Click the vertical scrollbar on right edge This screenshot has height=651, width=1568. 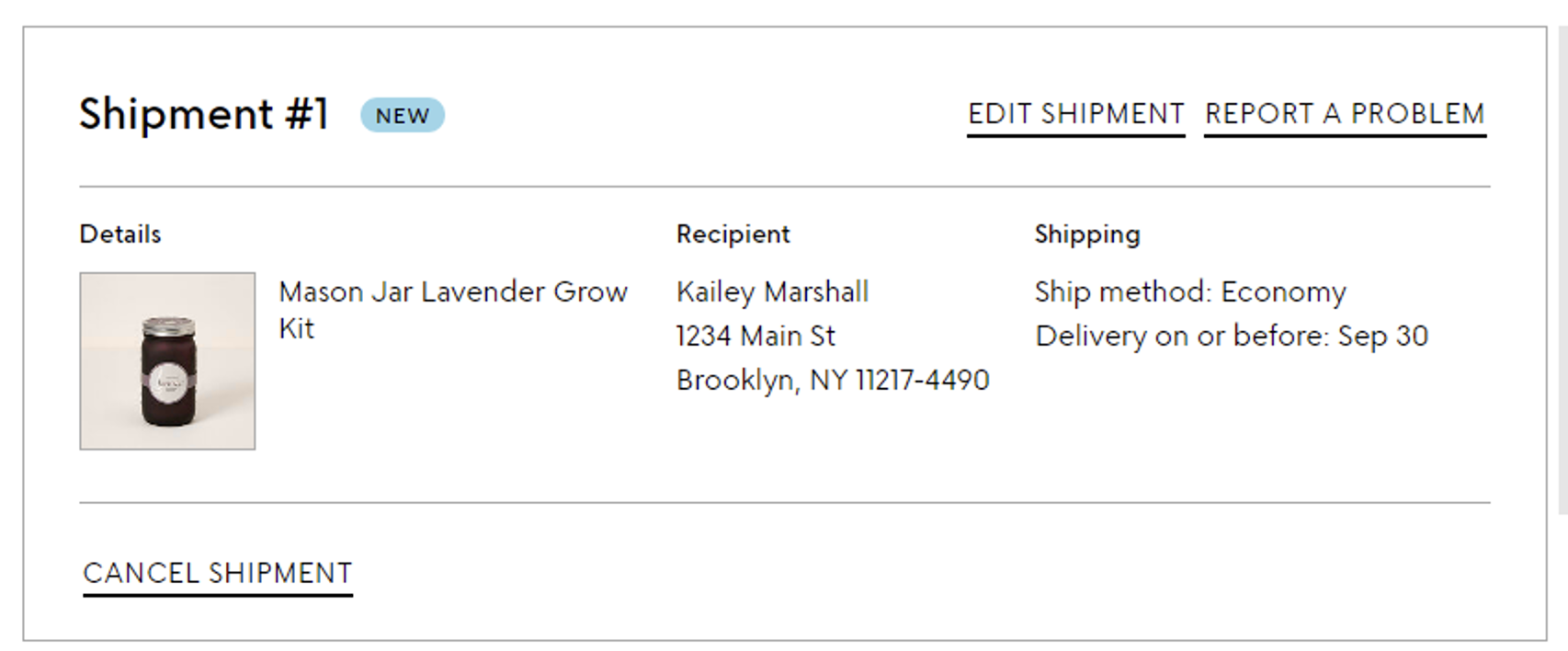[x=1562, y=271]
